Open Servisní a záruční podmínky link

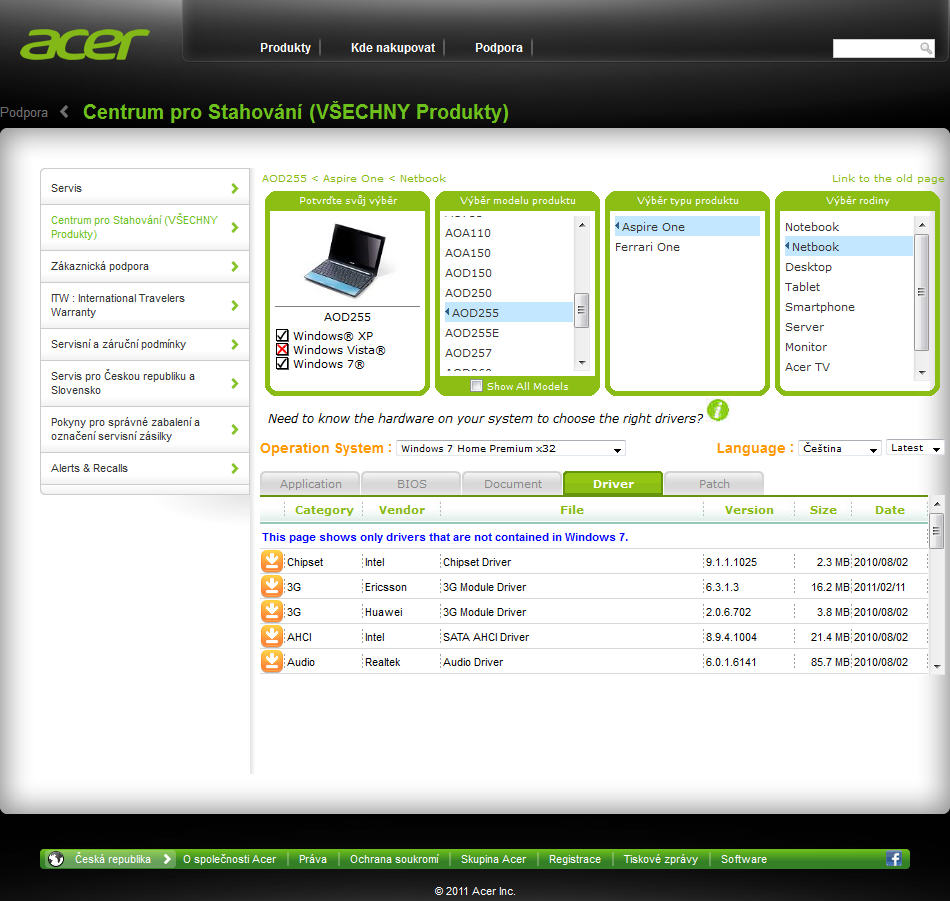click(145, 344)
